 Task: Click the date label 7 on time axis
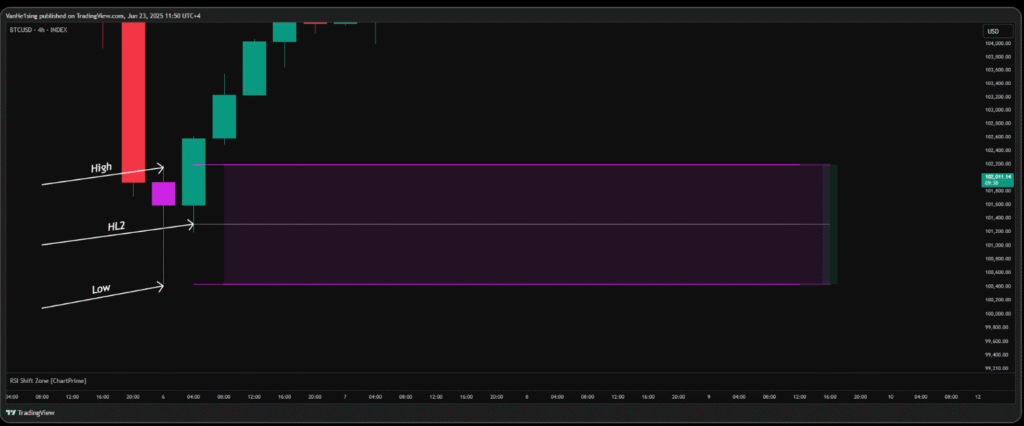(x=344, y=396)
